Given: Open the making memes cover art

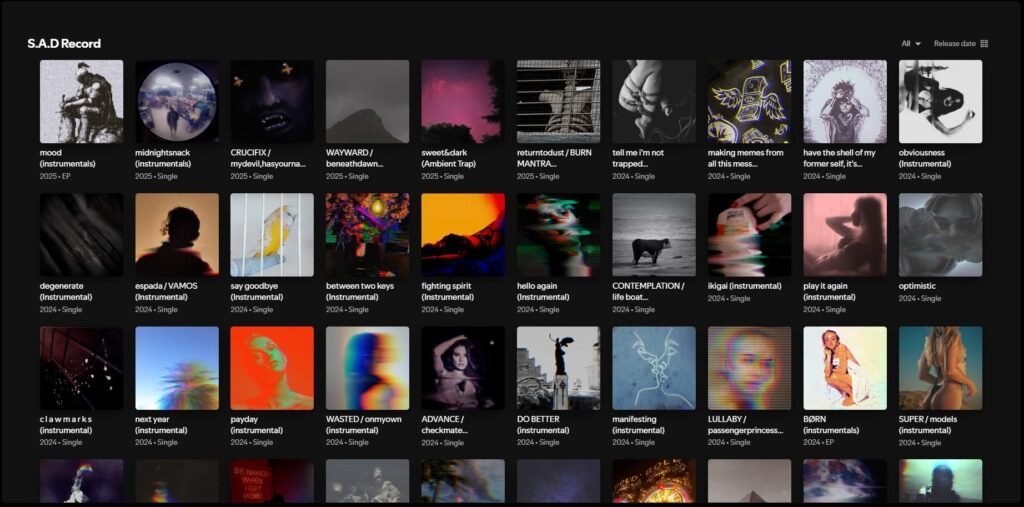Looking at the screenshot, I should tap(750, 101).
